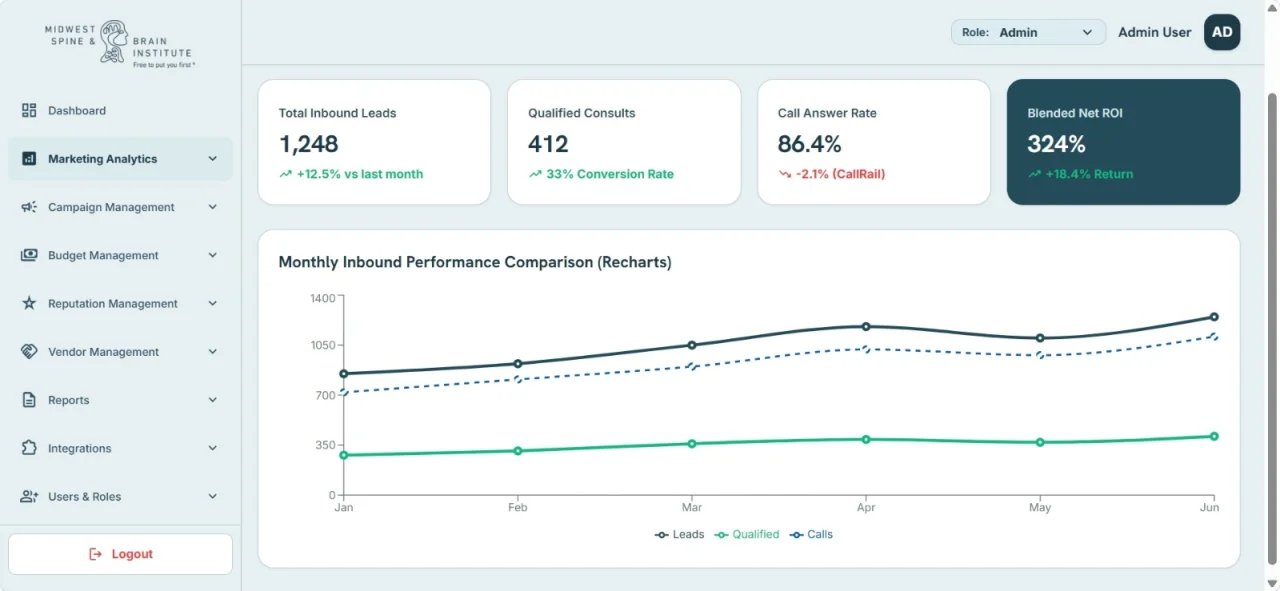
Task: Collapse the Marketing Analytics chevron
Action: coord(212,159)
